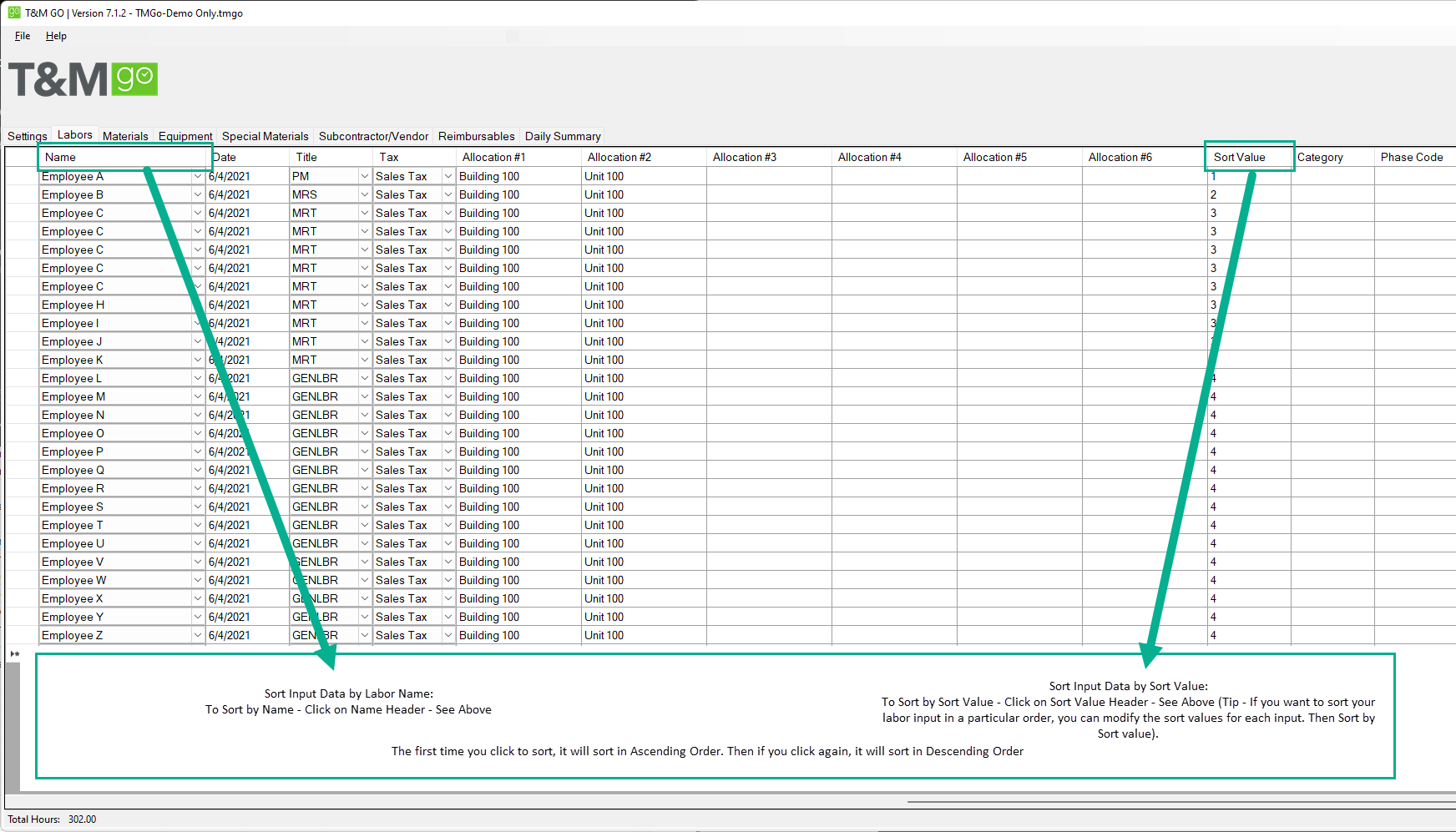Image resolution: width=1456 pixels, height=832 pixels.
Task: Click the date cell for Employee V
Action: (247, 562)
